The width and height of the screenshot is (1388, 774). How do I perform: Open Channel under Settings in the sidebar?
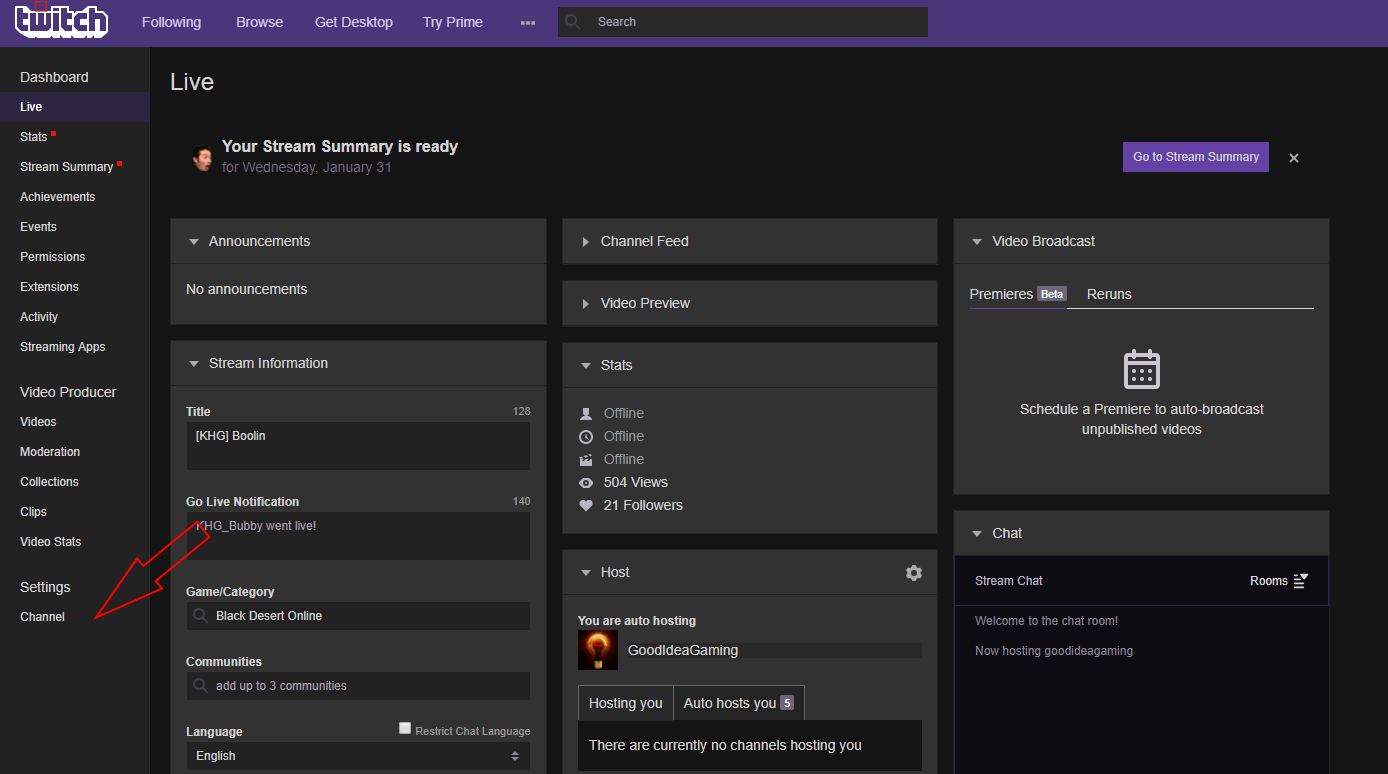[x=41, y=616]
